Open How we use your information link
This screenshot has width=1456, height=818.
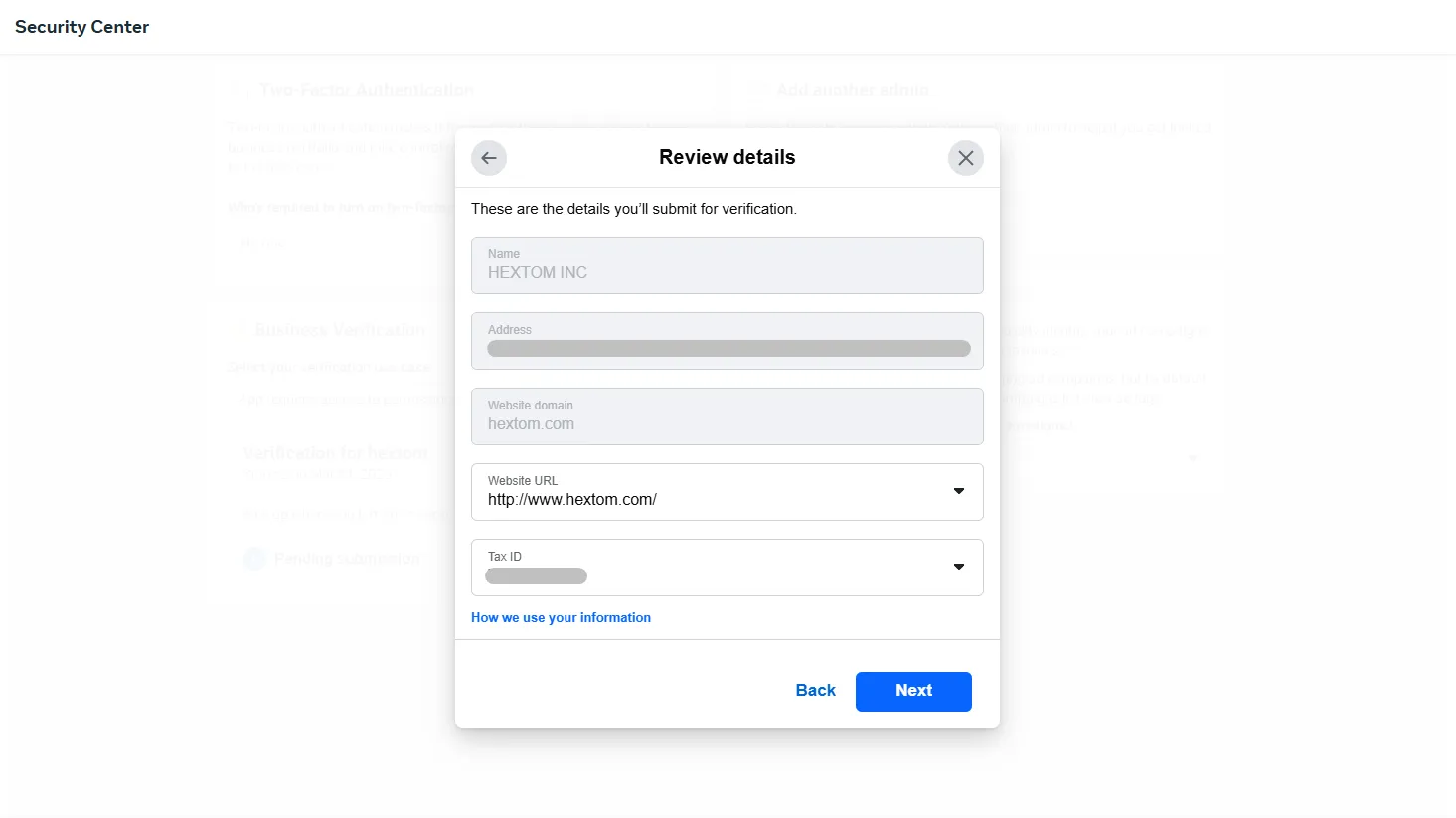(x=561, y=617)
